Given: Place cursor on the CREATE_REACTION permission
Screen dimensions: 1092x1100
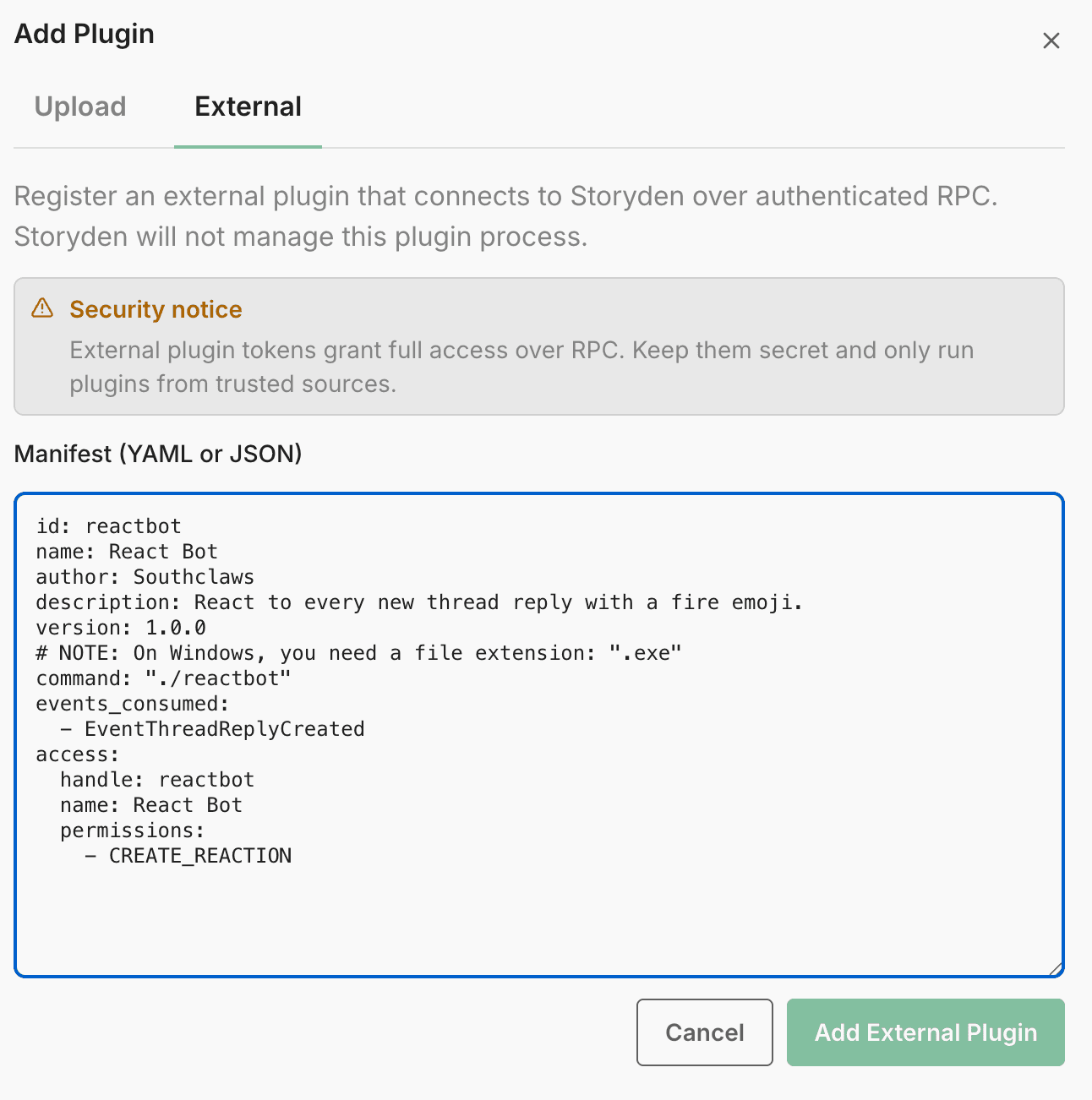Looking at the screenshot, I should point(199,856).
